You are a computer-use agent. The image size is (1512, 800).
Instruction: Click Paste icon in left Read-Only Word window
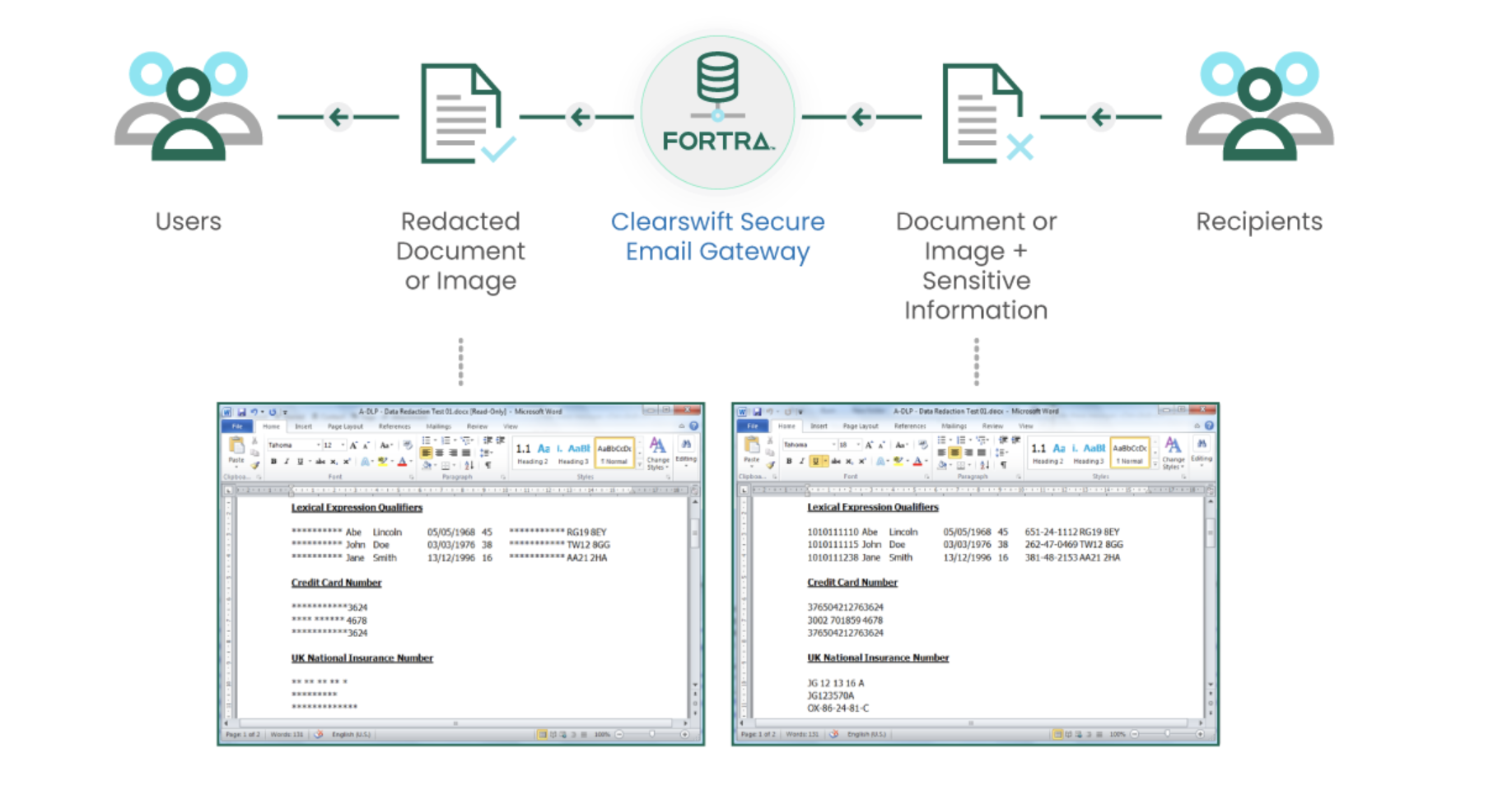[x=236, y=445]
